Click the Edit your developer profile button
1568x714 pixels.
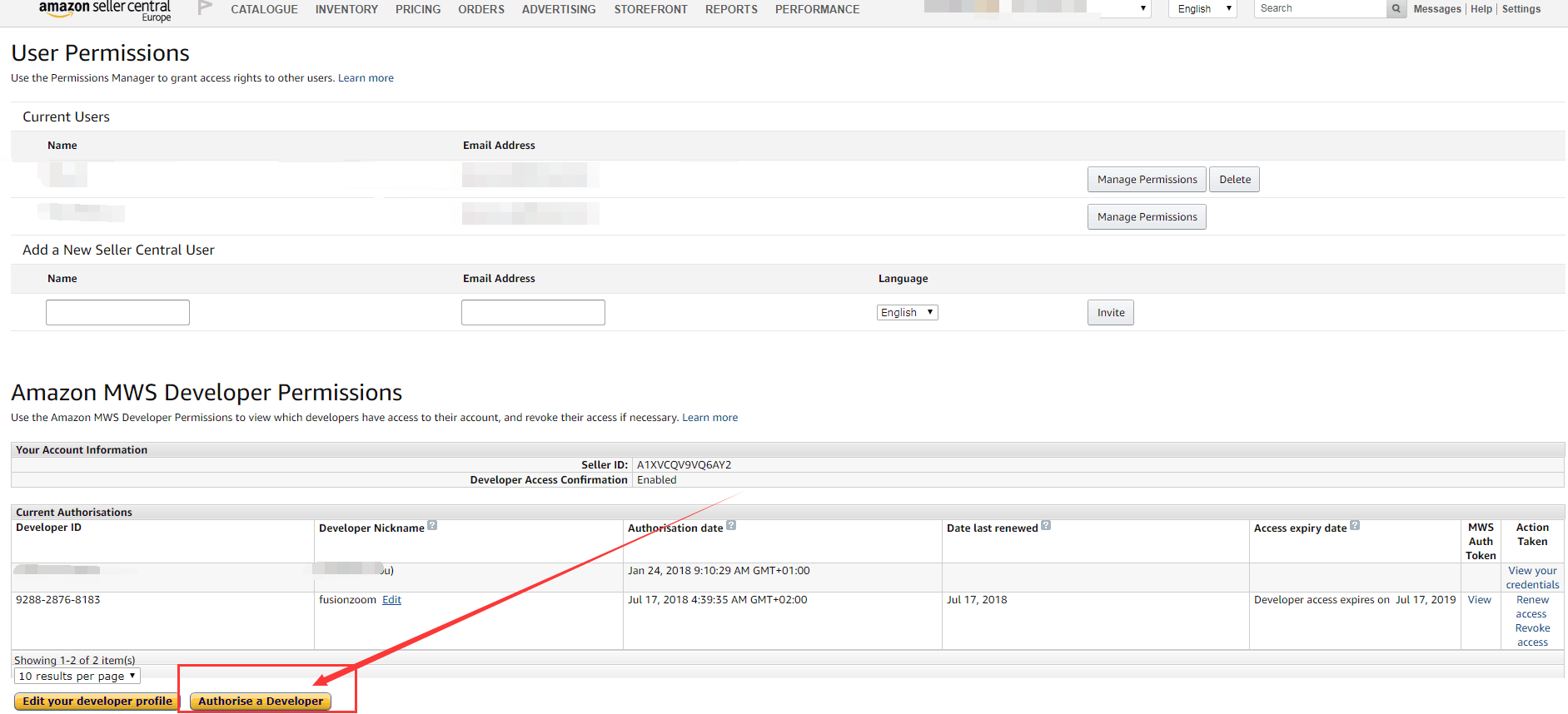(97, 702)
